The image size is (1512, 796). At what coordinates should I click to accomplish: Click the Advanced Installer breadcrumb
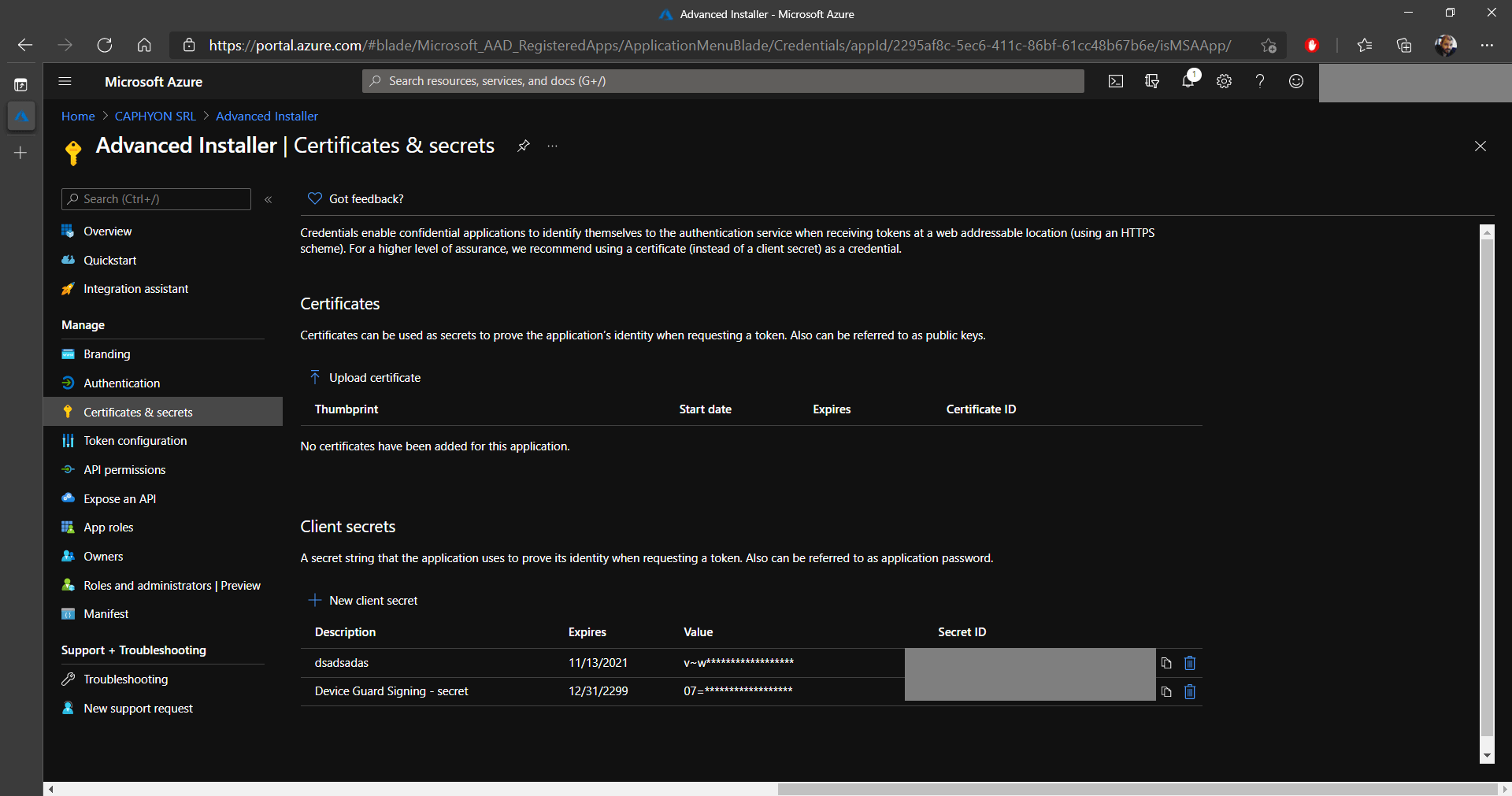tap(267, 117)
